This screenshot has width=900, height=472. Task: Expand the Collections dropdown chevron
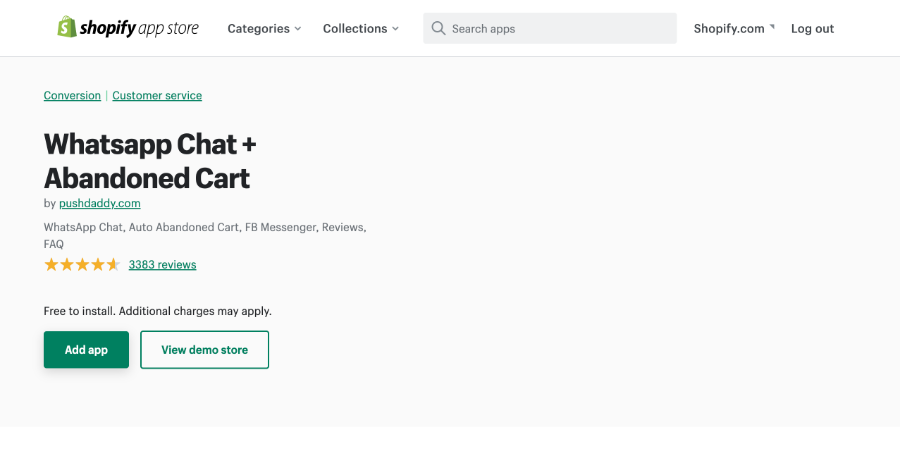coord(395,29)
